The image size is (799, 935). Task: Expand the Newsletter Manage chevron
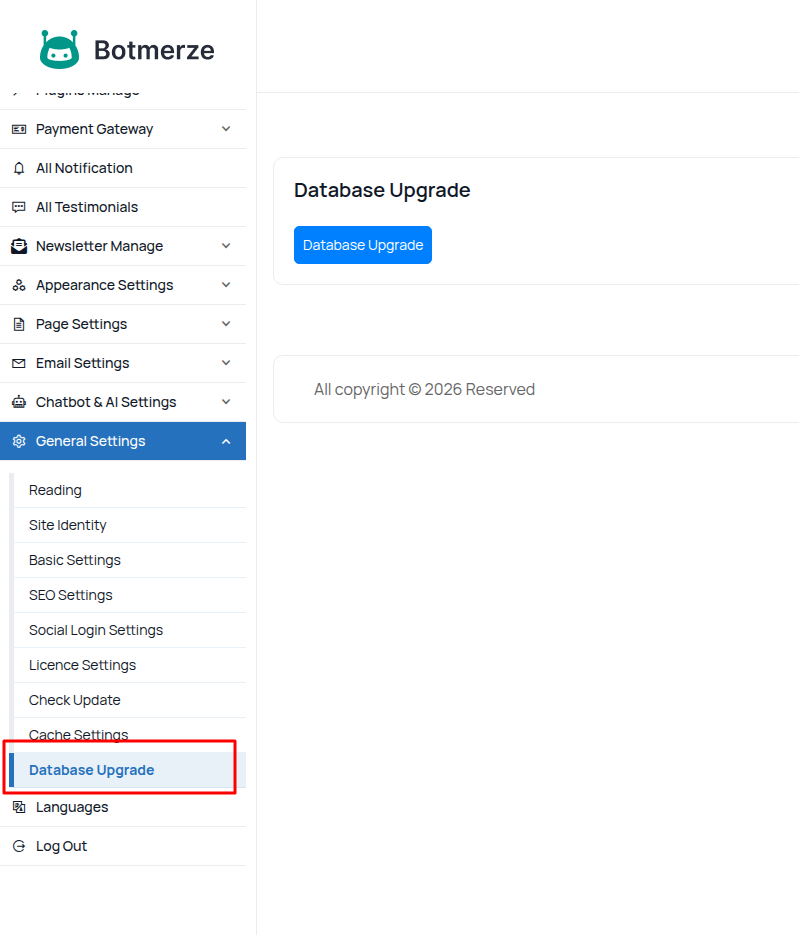226,246
